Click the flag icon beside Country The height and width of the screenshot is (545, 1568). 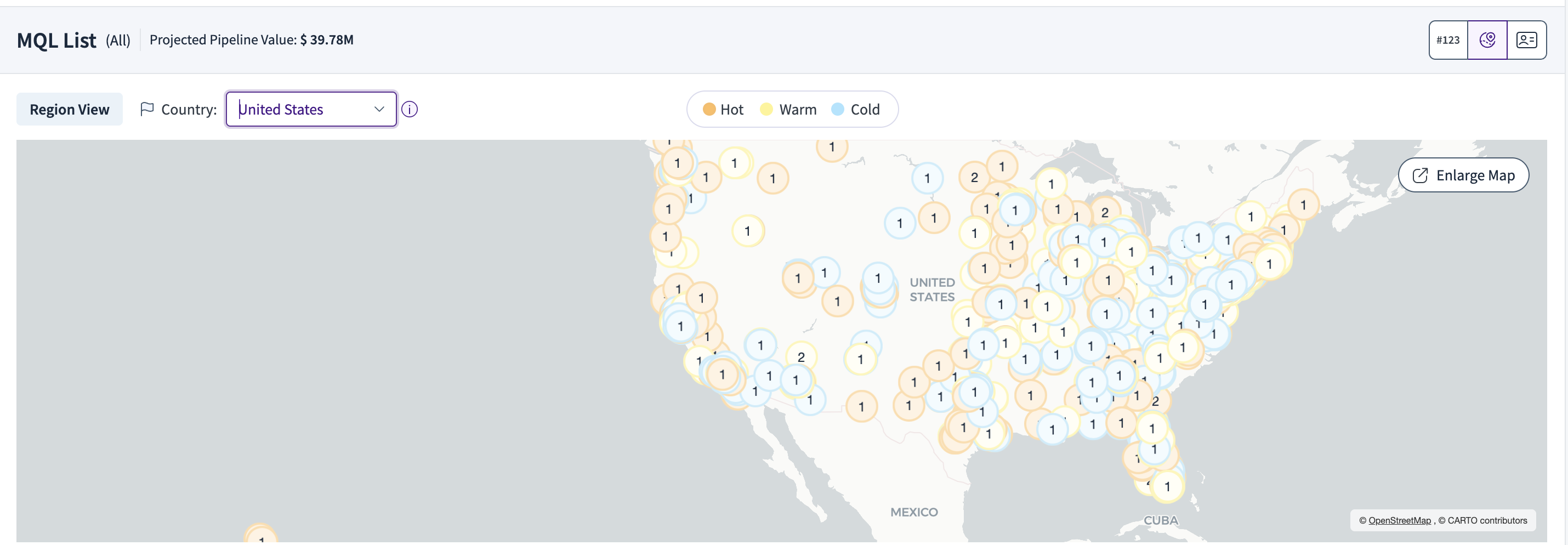coord(147,109)
